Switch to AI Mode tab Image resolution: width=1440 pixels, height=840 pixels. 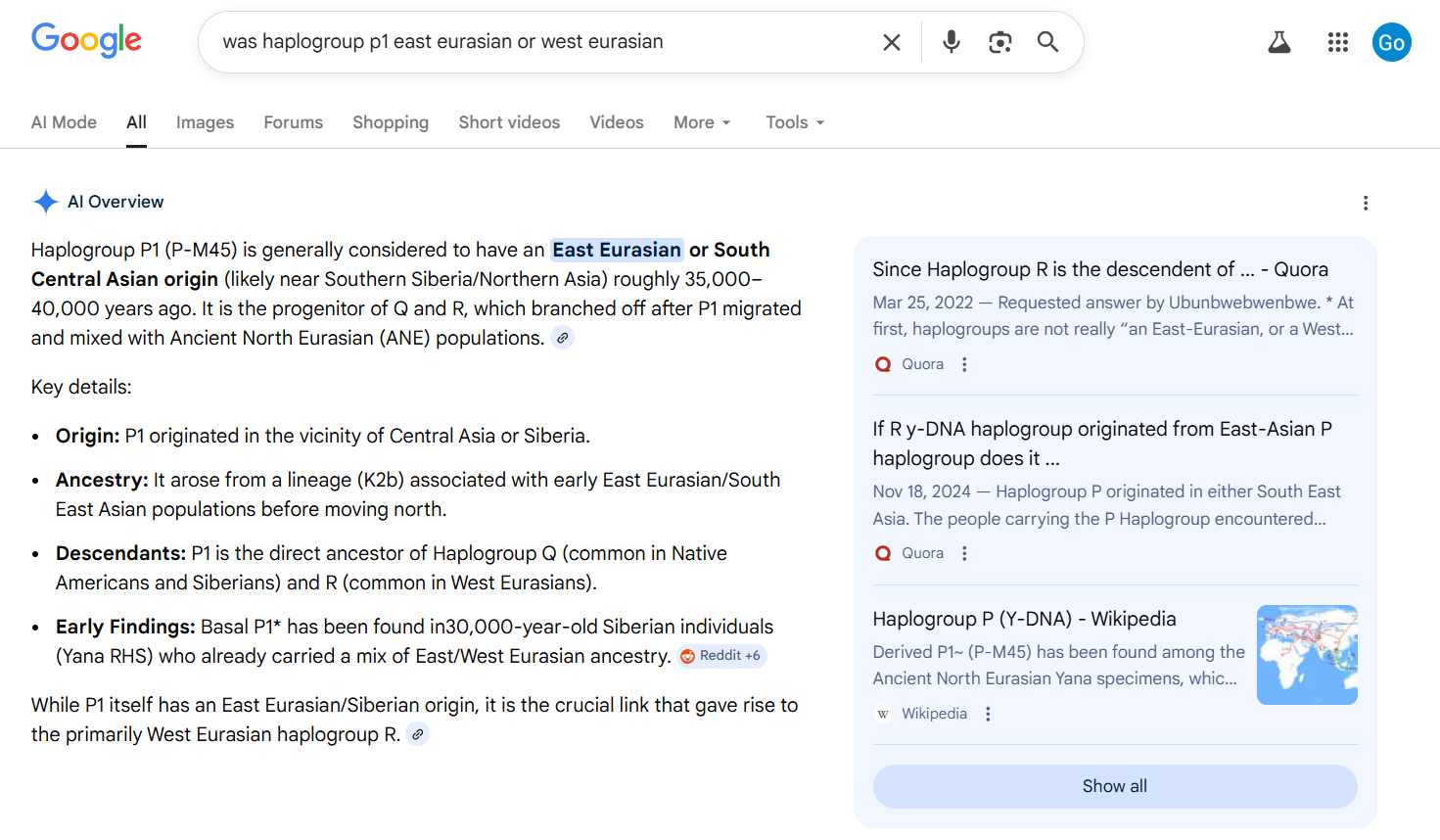click(x=64, y=122)
